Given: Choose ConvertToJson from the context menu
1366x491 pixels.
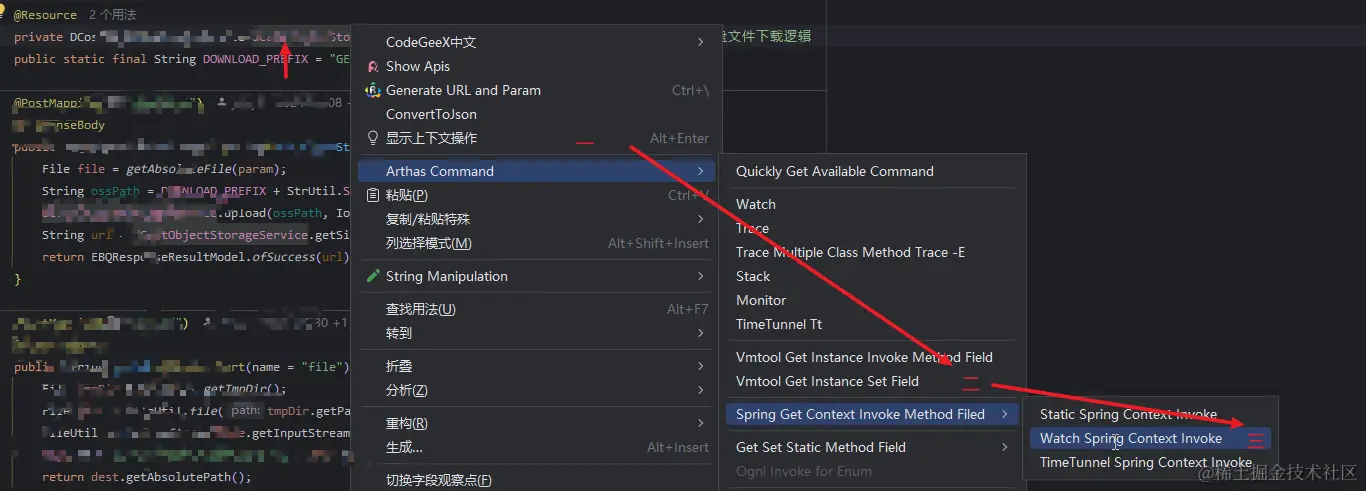Looking at the screenshot, I should click(x=431, y=114).
